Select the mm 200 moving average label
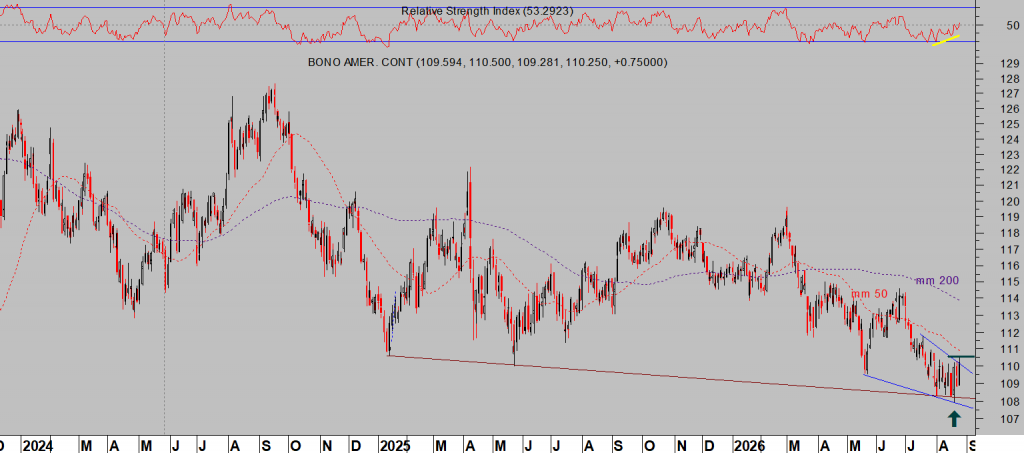 click(937, 281)
